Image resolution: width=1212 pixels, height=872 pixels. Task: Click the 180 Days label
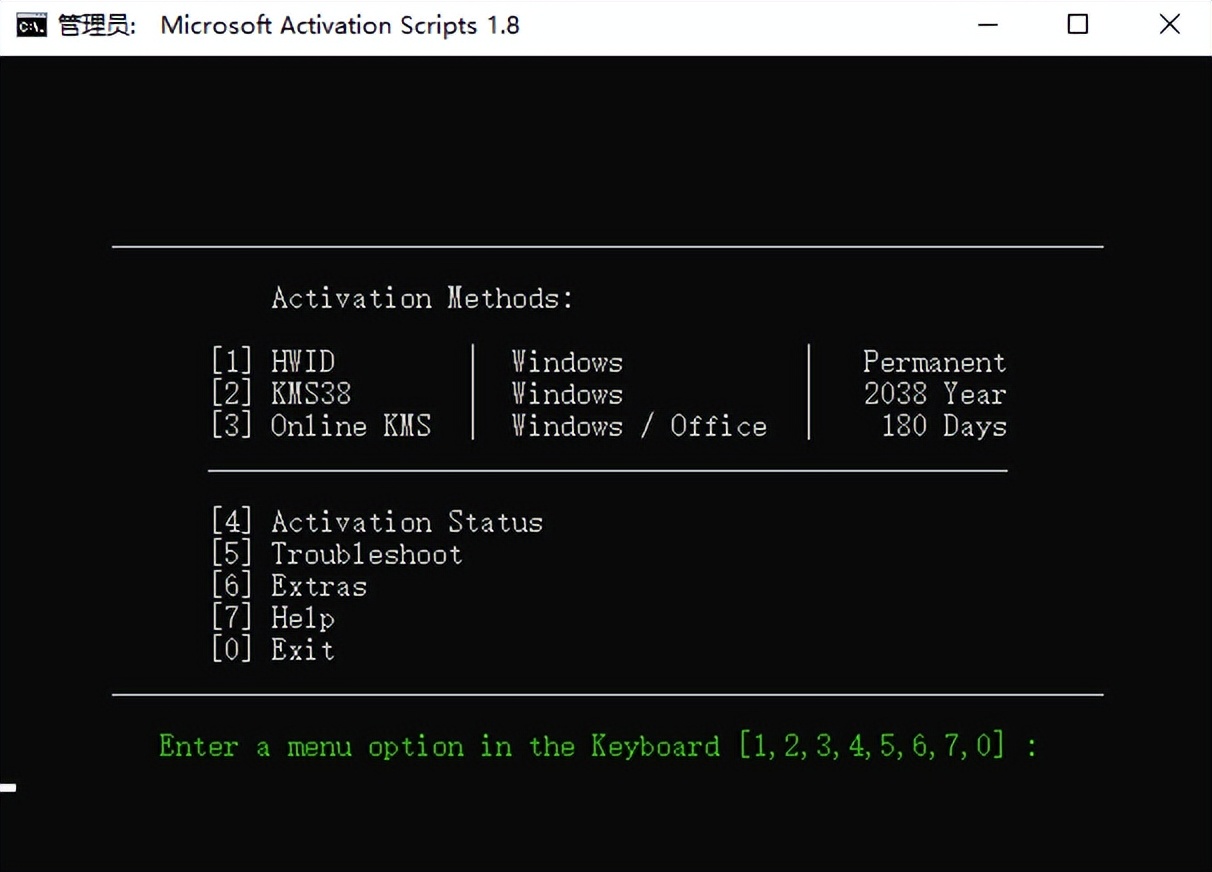(943, 426)
